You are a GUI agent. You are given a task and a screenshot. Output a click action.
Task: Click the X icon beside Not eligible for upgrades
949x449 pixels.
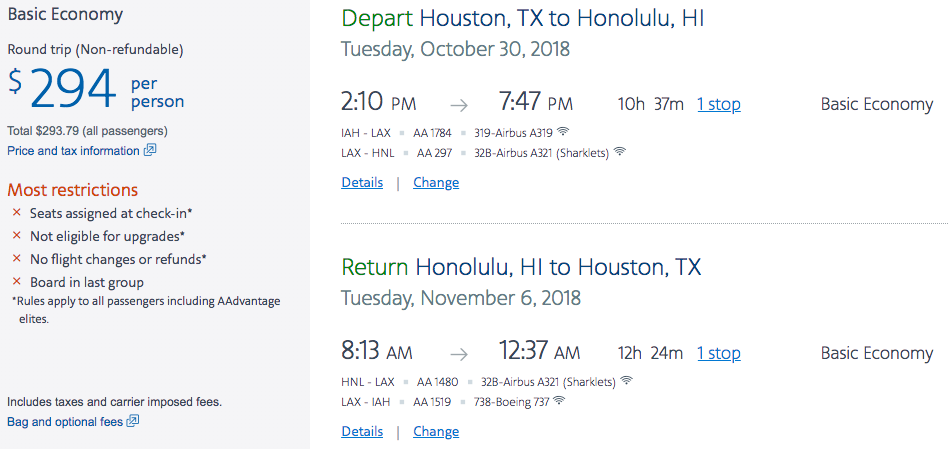tap(16, 236)
